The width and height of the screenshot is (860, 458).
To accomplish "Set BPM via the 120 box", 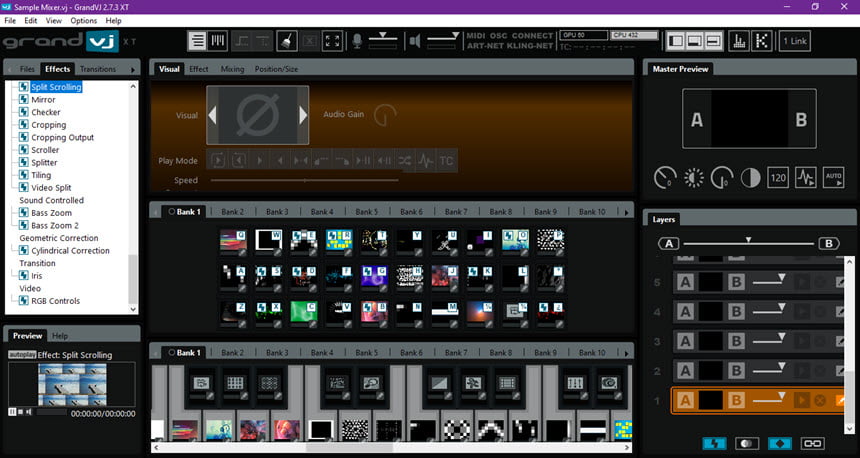I will pos(778,178).
